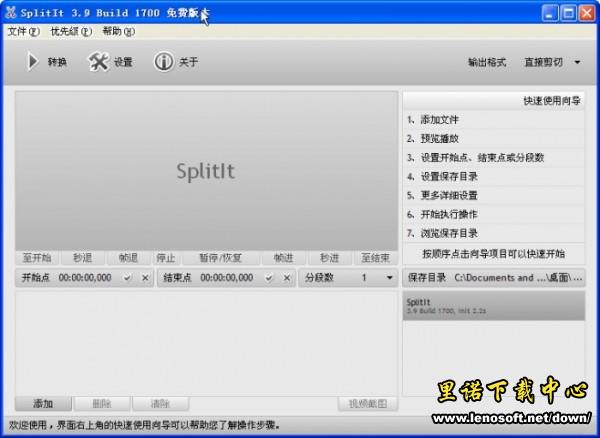Click the 删除 button
This screenshot has height=438, width=600.
point(102,404)
